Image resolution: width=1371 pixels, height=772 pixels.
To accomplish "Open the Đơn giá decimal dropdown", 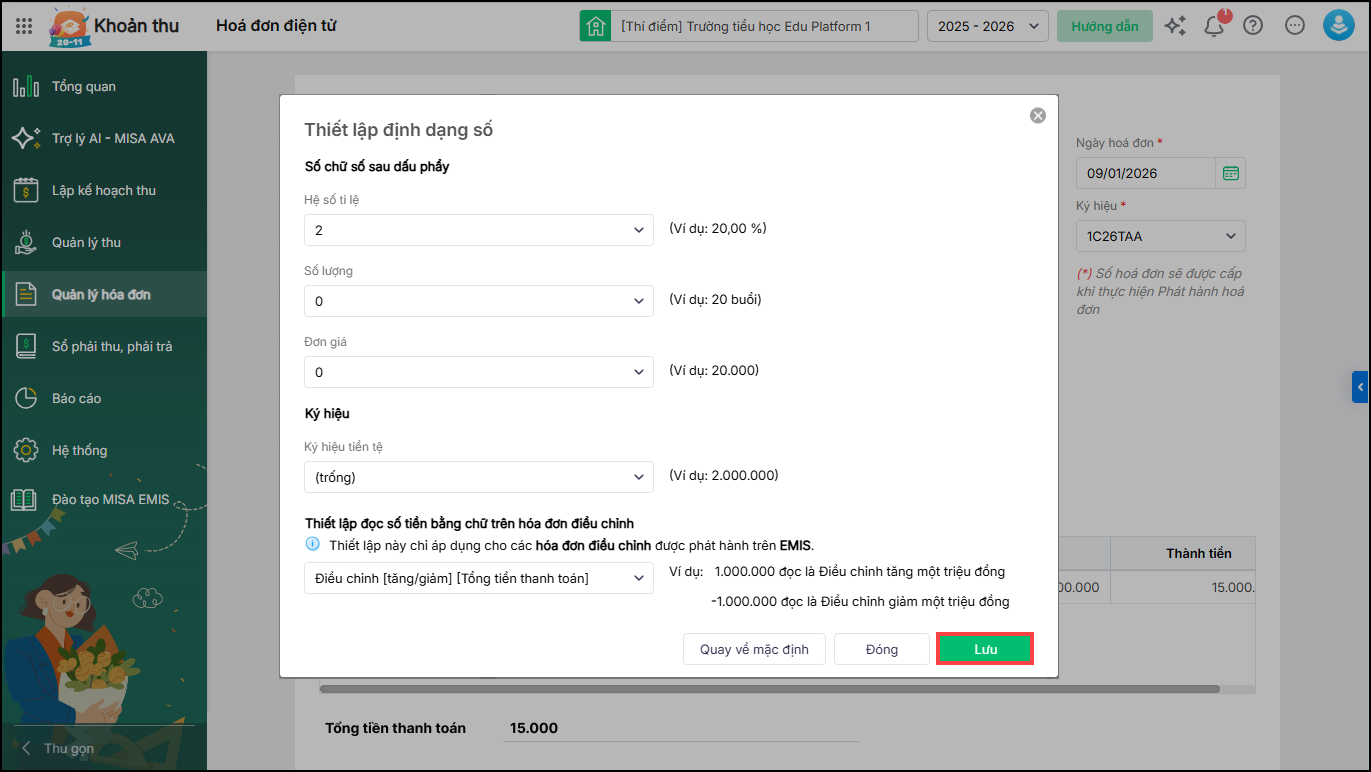I will click(x=479, y=372).
